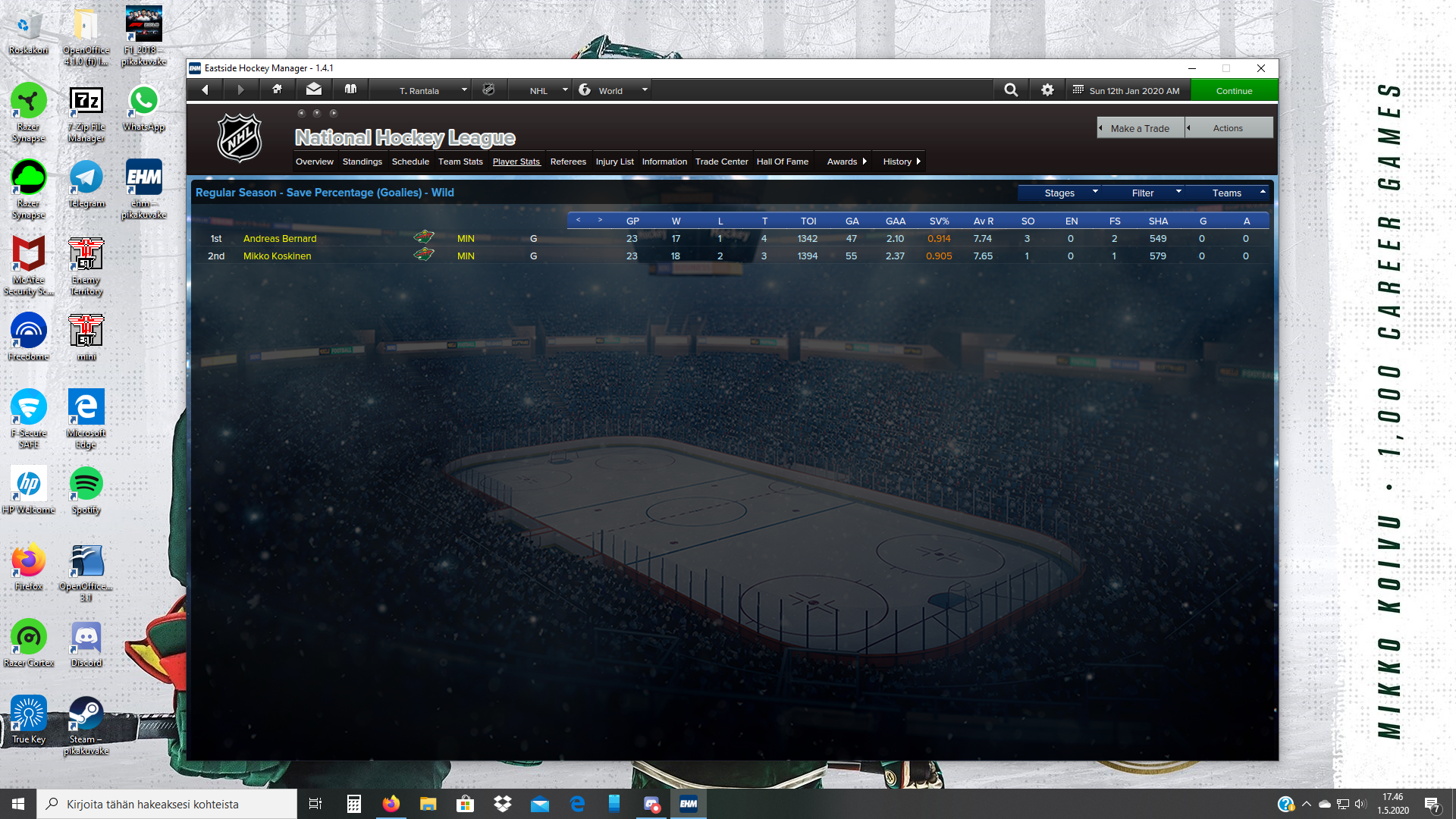Screen dimensions: 1456x819
Task: Open the Teams dropdown
Action: pos(1227,193)
